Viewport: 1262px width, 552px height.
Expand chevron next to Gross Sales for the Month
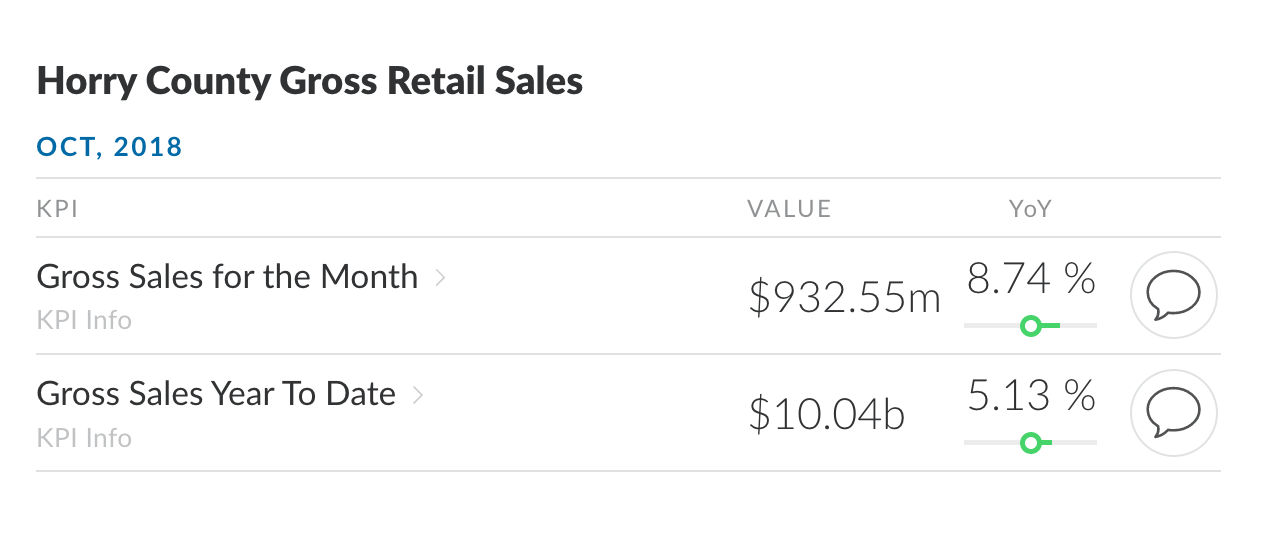(x=440, y=278)
